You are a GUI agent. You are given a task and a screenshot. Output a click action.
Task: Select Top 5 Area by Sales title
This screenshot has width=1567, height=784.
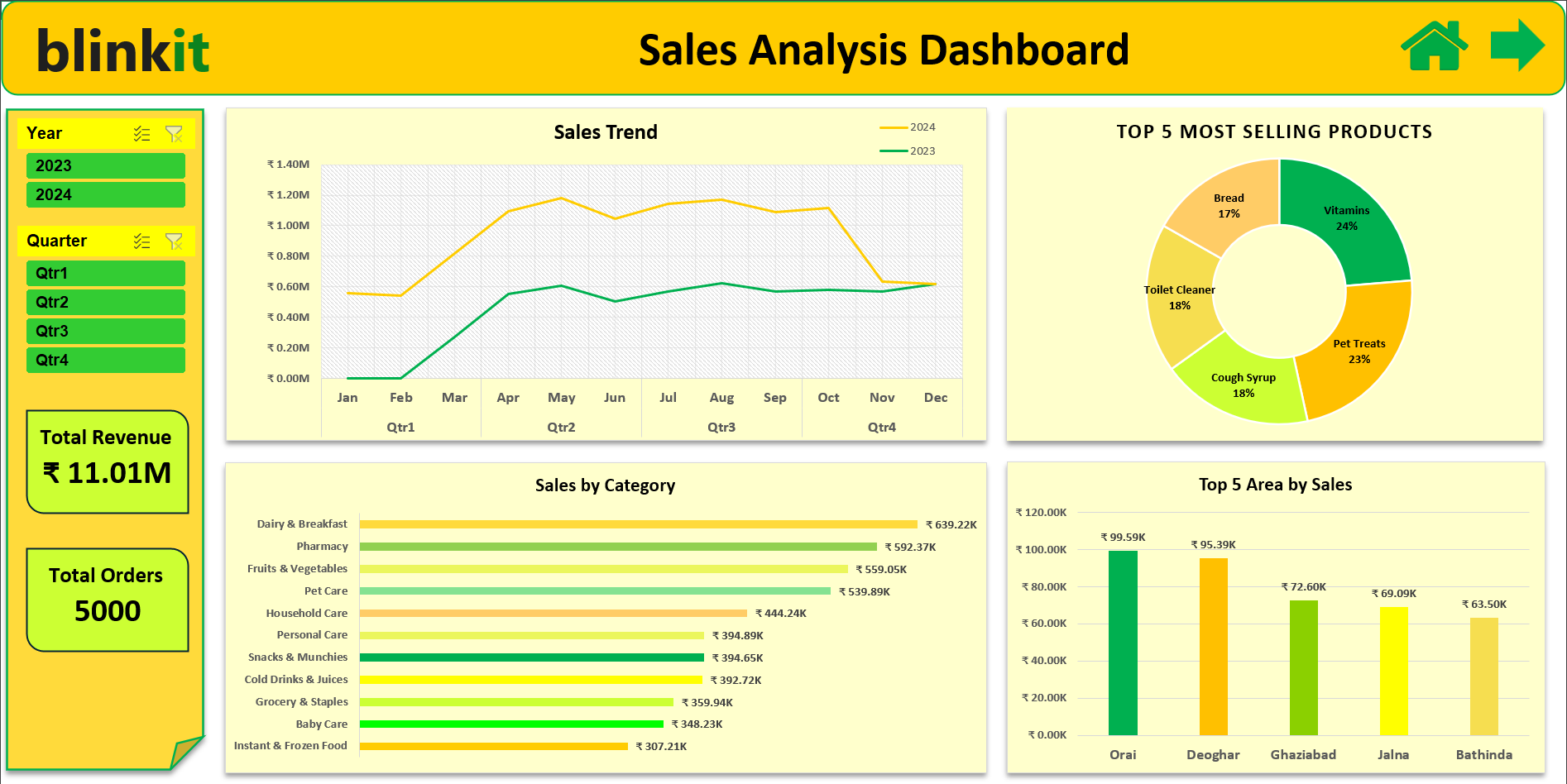1275,485
